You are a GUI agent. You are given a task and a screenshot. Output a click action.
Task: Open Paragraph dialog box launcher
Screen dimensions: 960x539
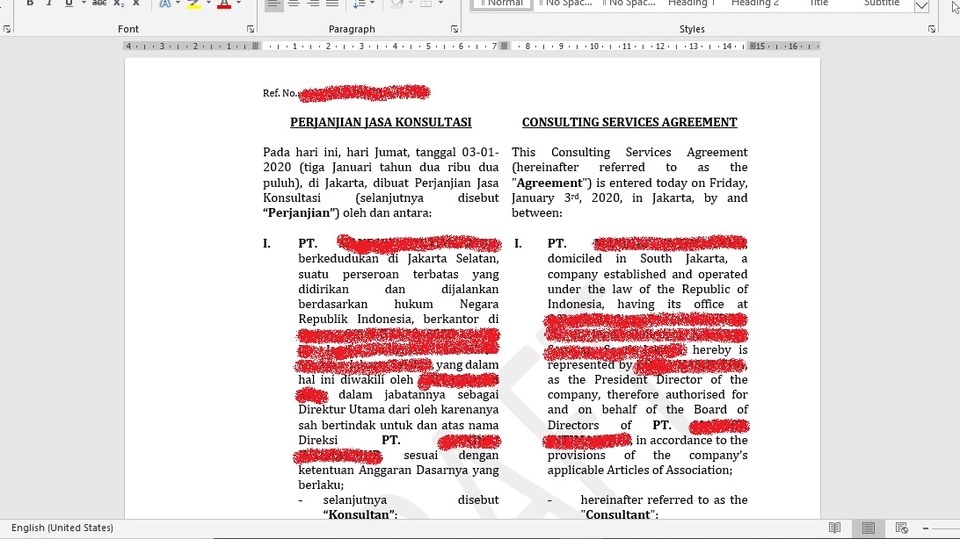(x=454, y=29)
